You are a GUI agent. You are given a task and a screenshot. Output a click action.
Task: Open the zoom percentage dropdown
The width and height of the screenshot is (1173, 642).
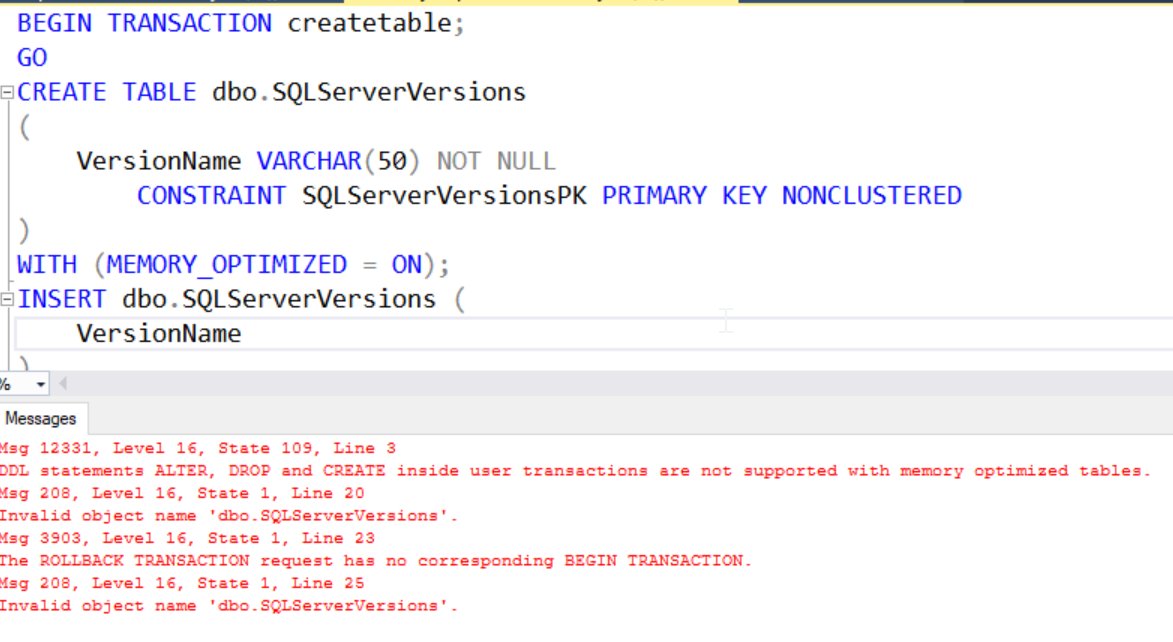pyautogui.click(x=40, y=385)
